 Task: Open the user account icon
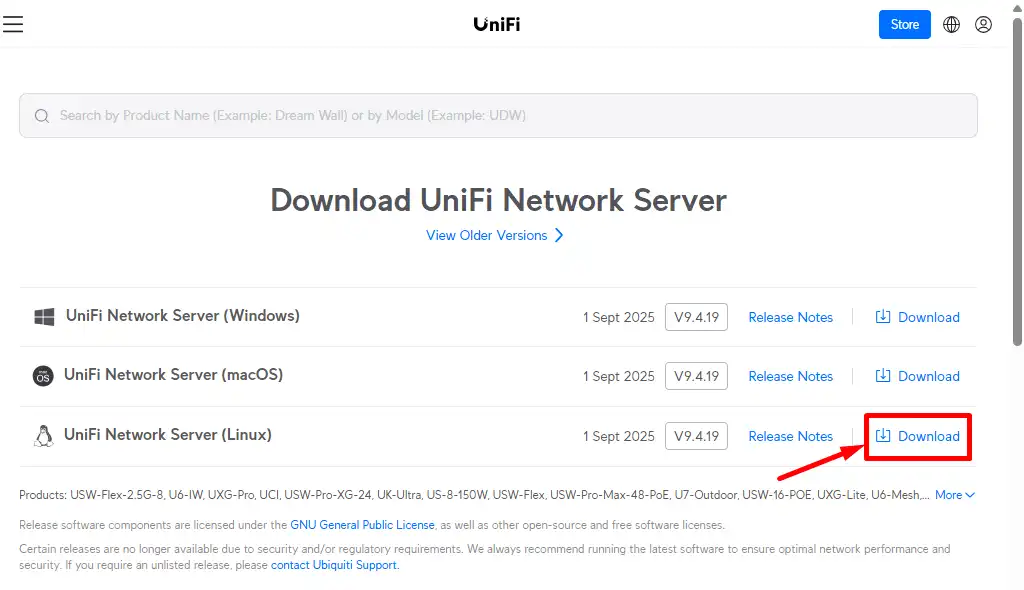point(984,24)
